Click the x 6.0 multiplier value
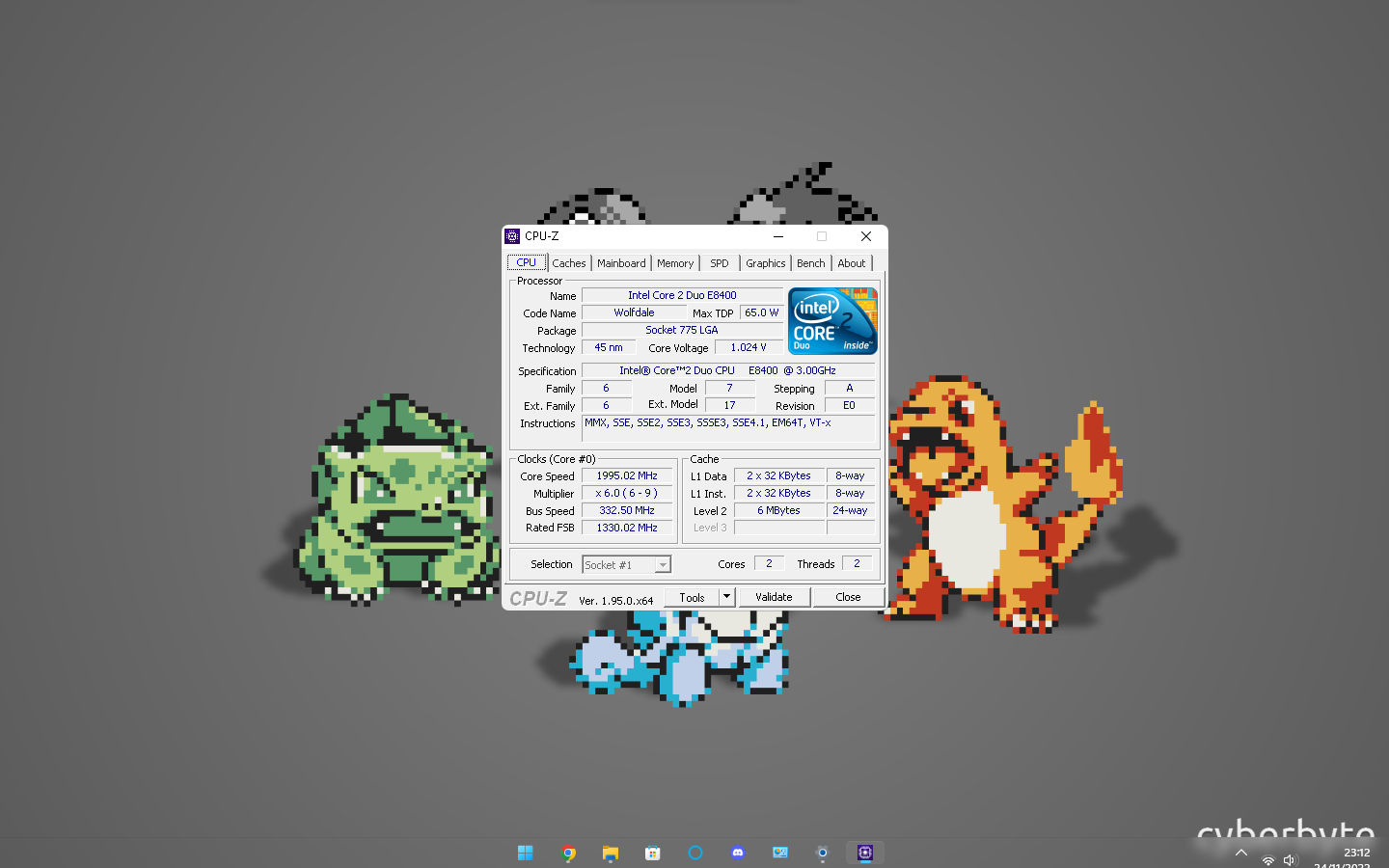The image size is (1389, 868). click(x=627, y=493)
